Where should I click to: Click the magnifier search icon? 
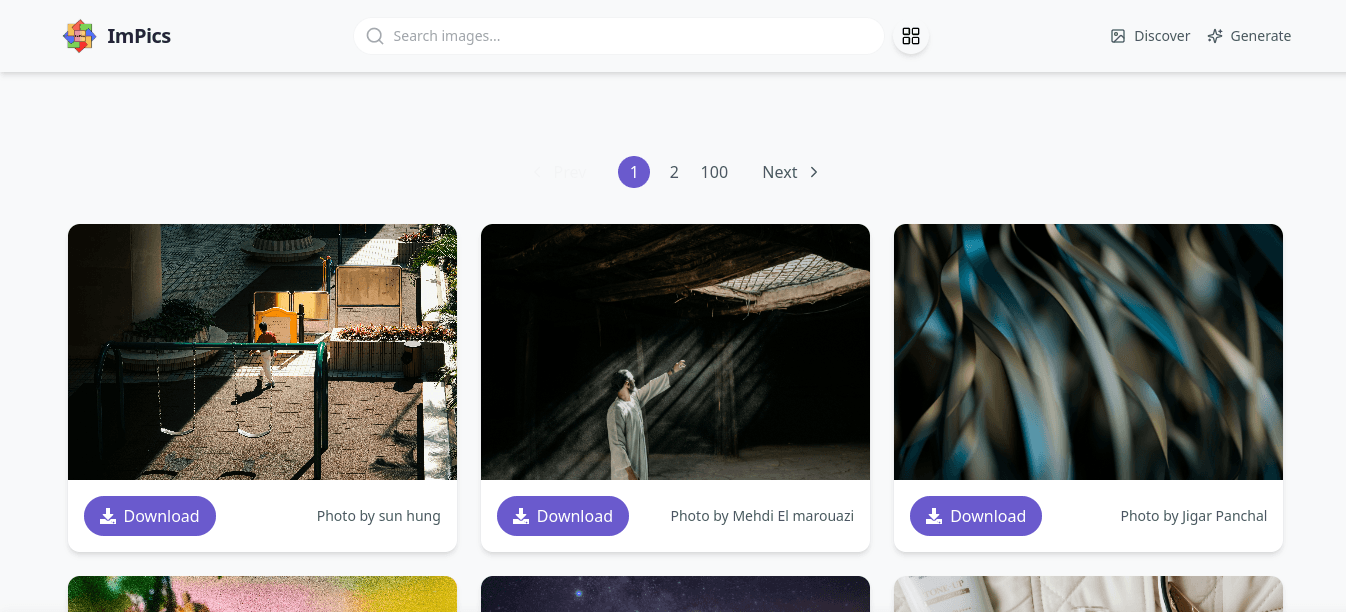point(375,36)
